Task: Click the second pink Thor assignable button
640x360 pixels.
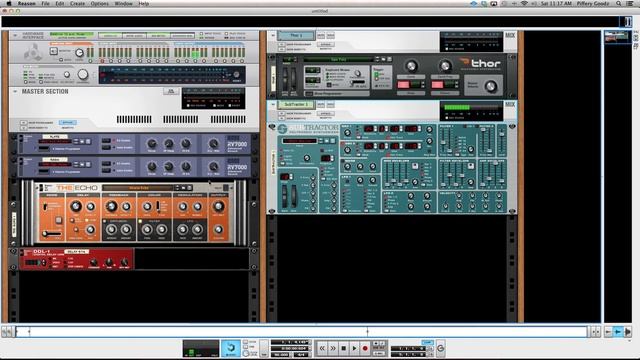Action: tap(438, 85)
